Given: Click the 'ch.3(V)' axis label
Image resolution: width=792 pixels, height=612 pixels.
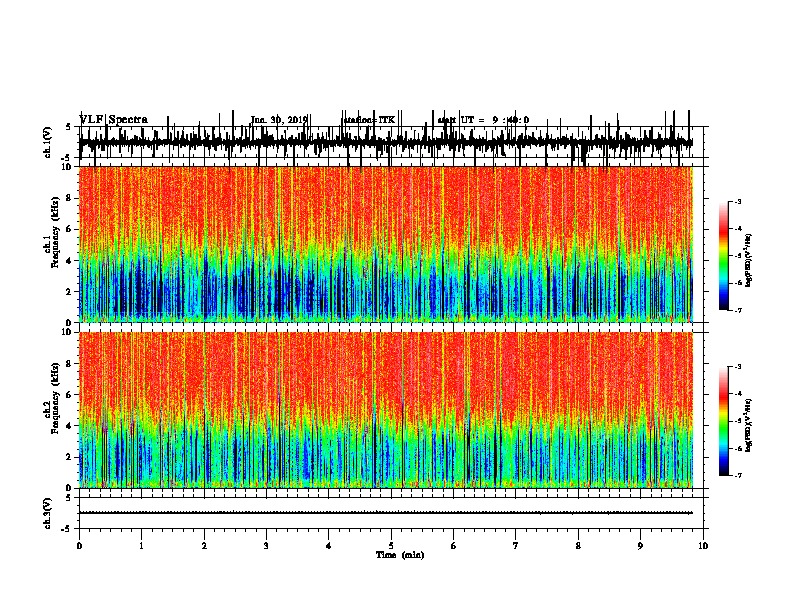Looking at the screenshot, I should click(48, 513).
